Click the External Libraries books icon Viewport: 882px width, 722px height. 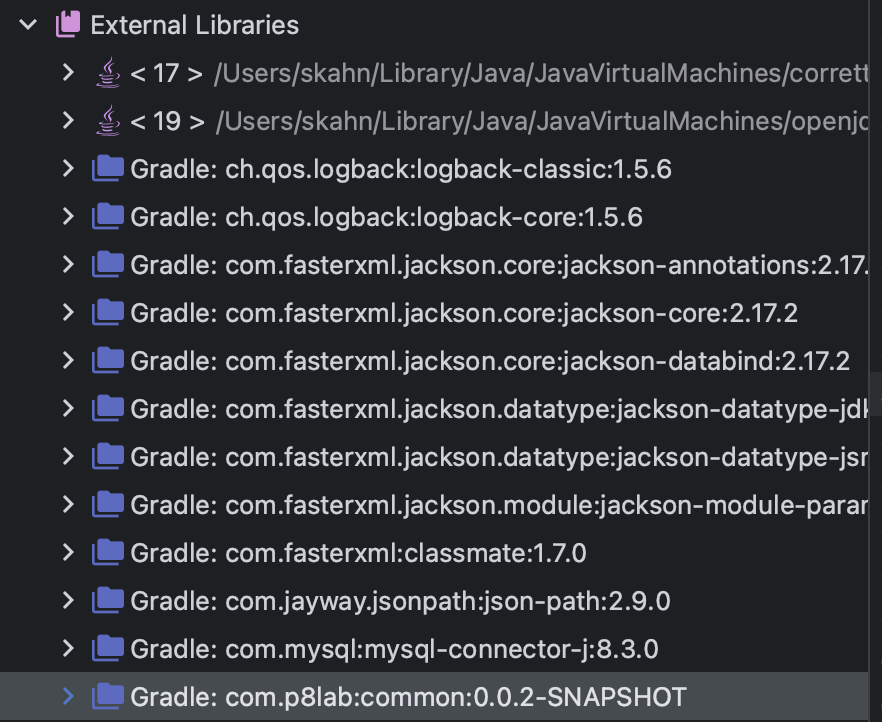click(x=68, y=25)
